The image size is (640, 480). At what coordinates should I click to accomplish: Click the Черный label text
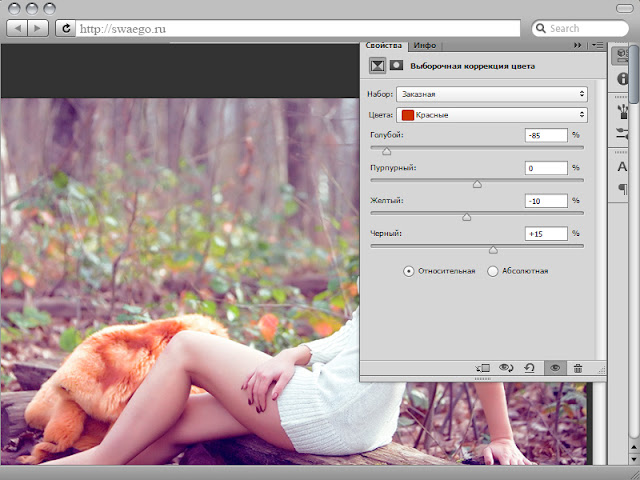tap(386, 233)
